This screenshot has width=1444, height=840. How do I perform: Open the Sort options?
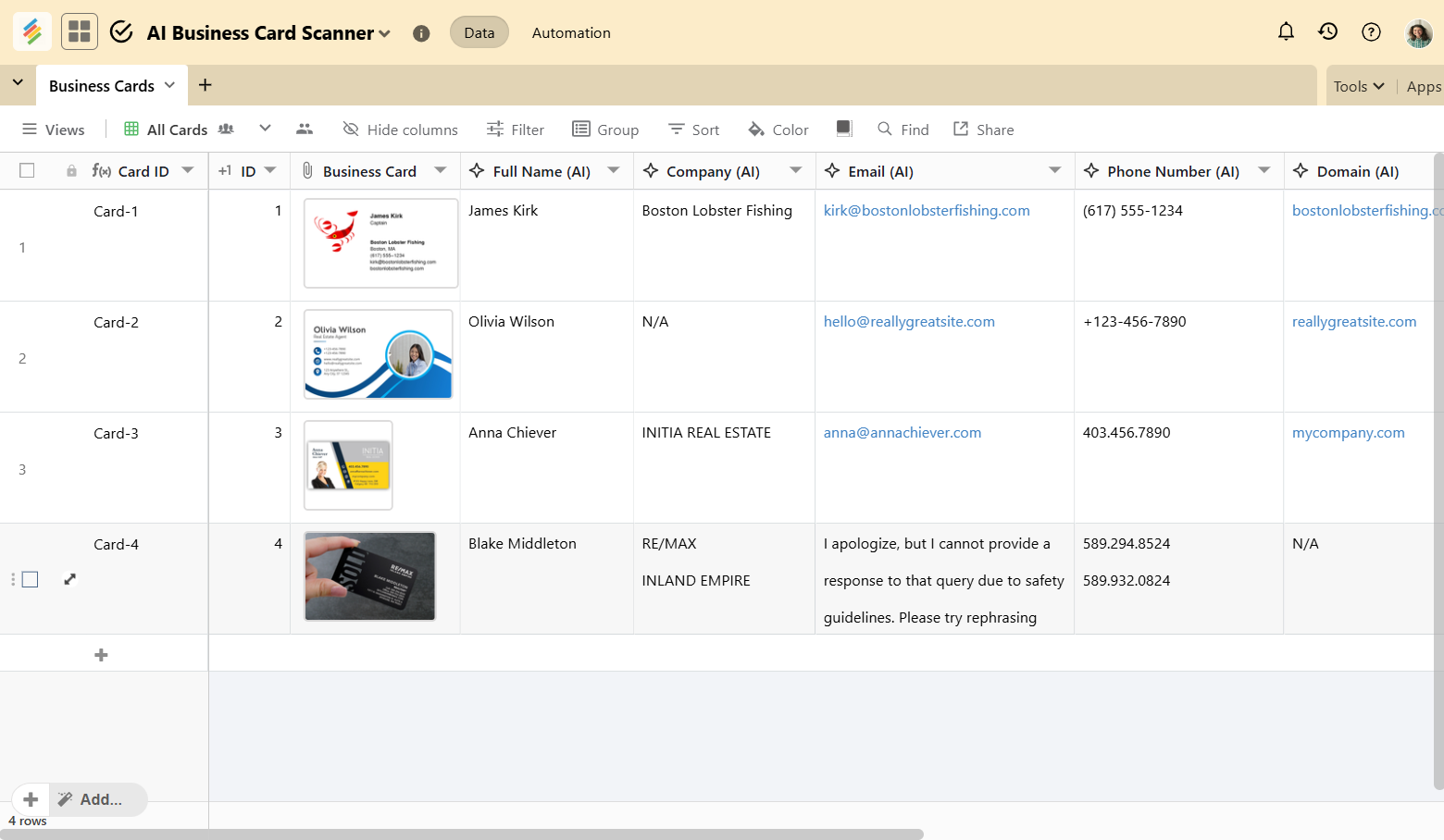tap(692, 130)
